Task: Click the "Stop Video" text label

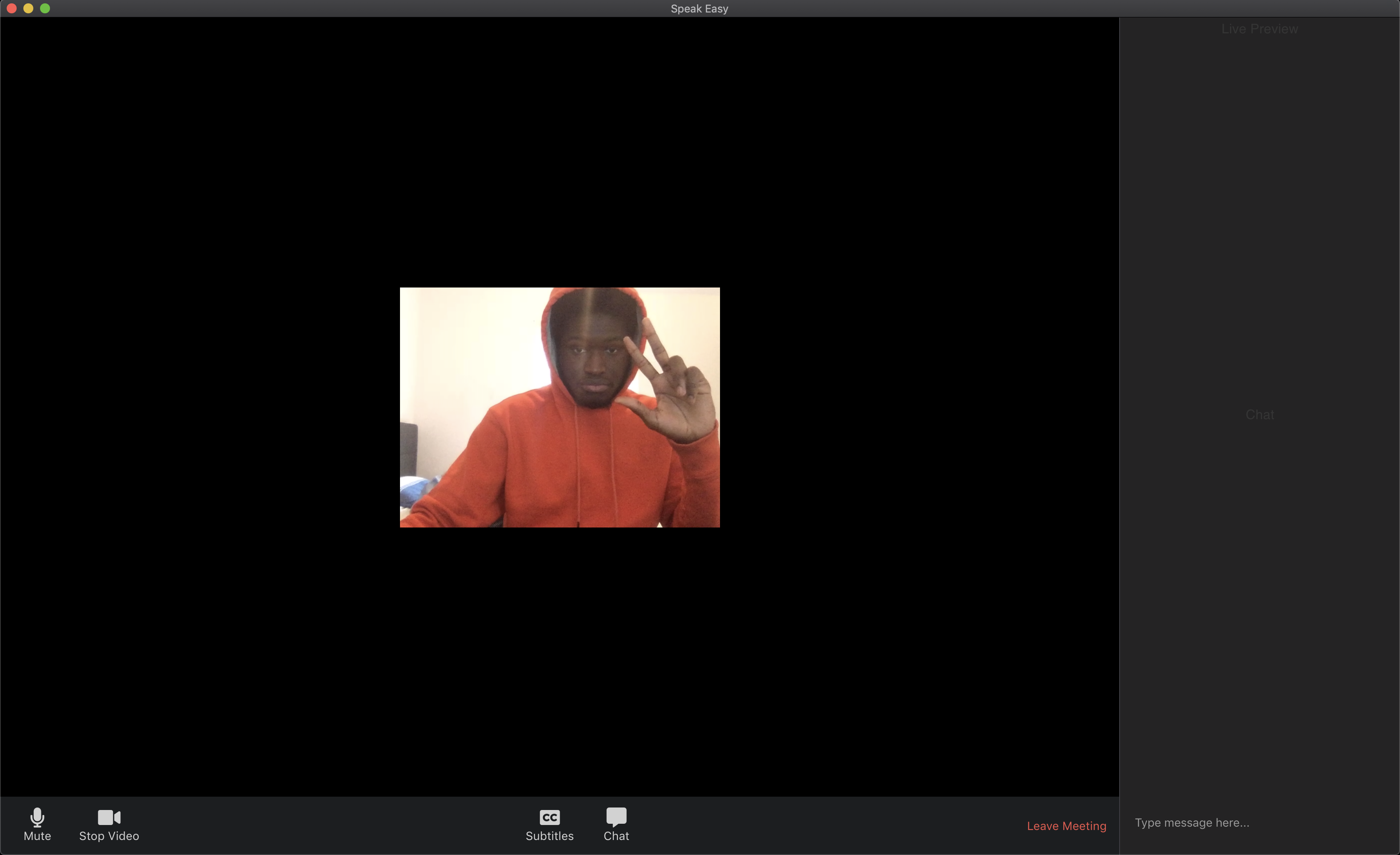Action: click(109, 836)
